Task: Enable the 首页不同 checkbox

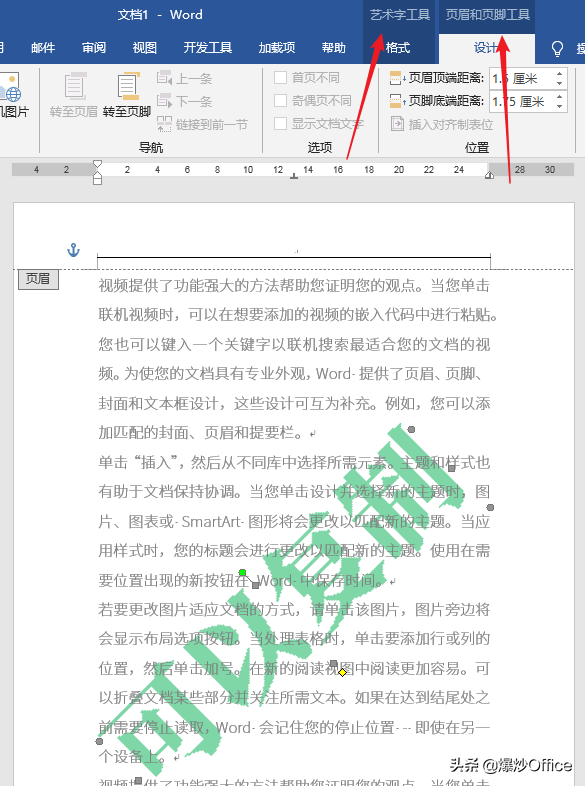Action: [280, 78]
